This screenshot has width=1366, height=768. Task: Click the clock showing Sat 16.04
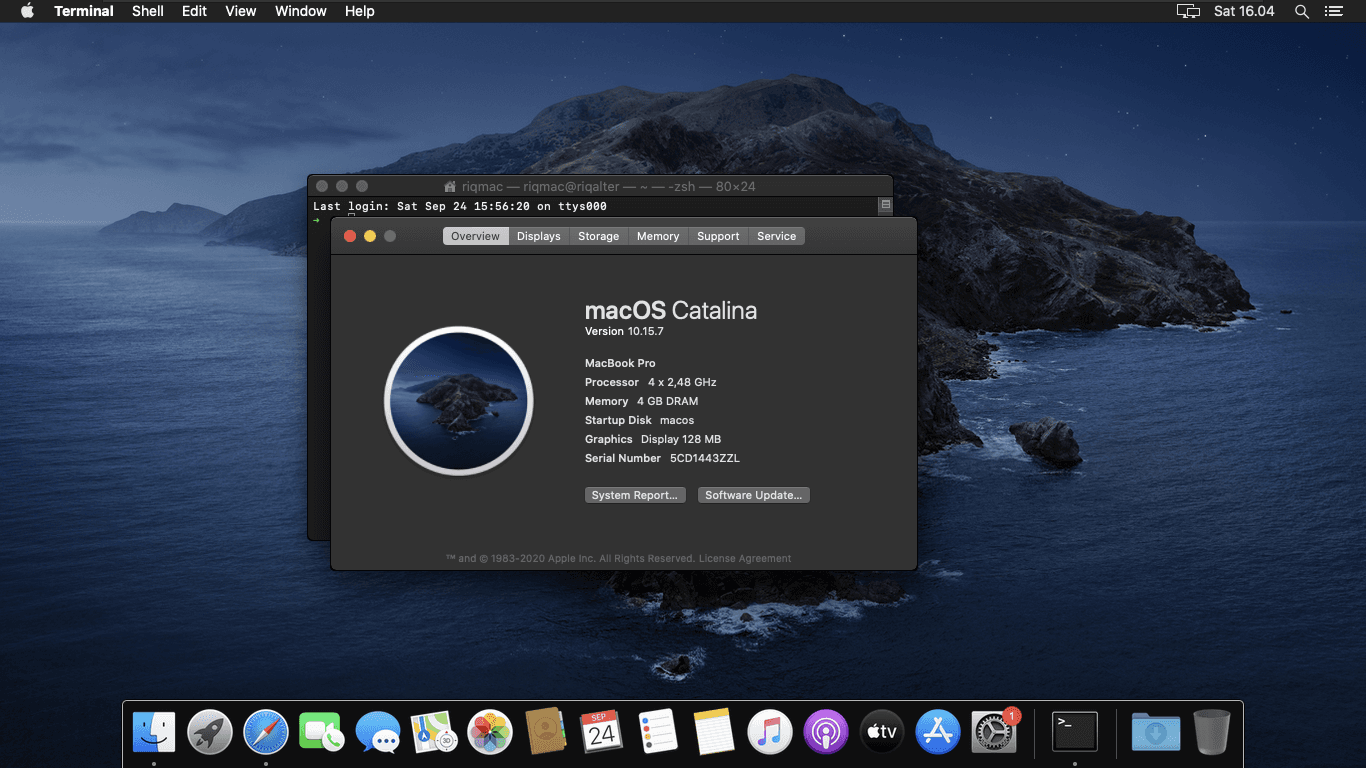(x=1244, y=11)
